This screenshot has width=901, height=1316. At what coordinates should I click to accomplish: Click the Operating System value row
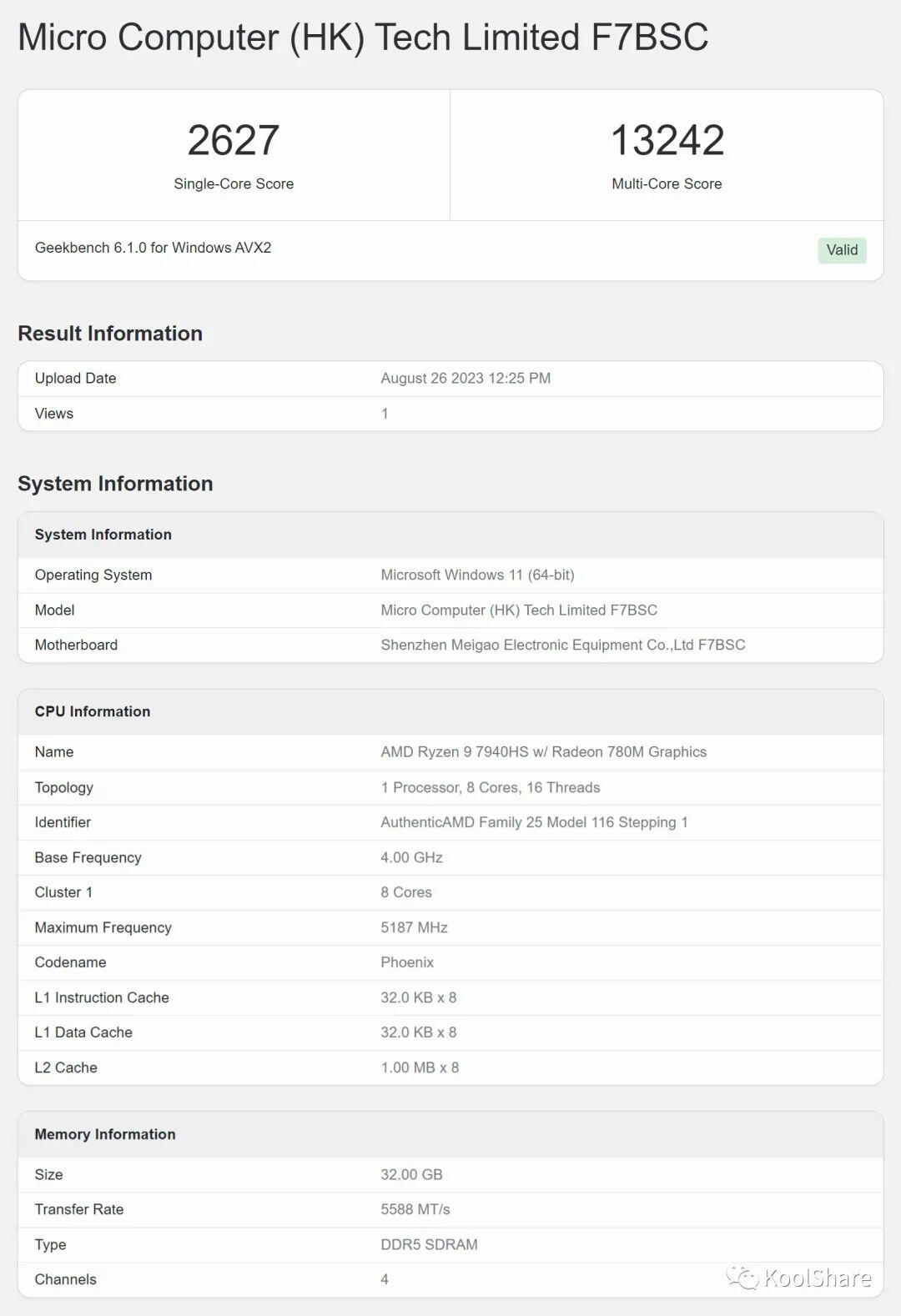[x=476, y=575]
